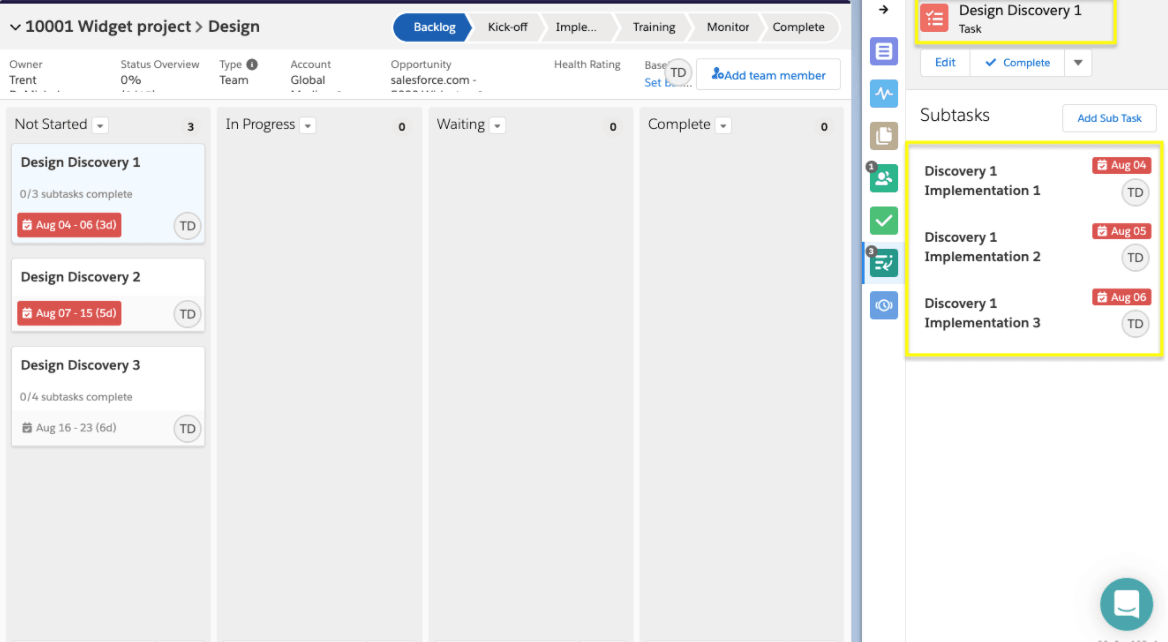The width and height of the screenshot is (1168, 642).
Task: Open the Waiting column dropdown
Action: click(x=498, y=125)
